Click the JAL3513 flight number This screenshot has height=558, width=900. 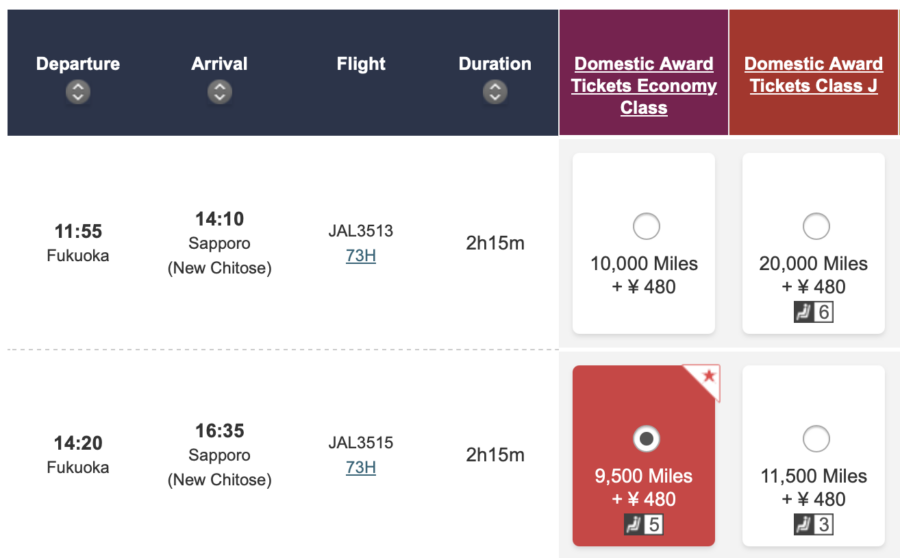pos(361,231)
